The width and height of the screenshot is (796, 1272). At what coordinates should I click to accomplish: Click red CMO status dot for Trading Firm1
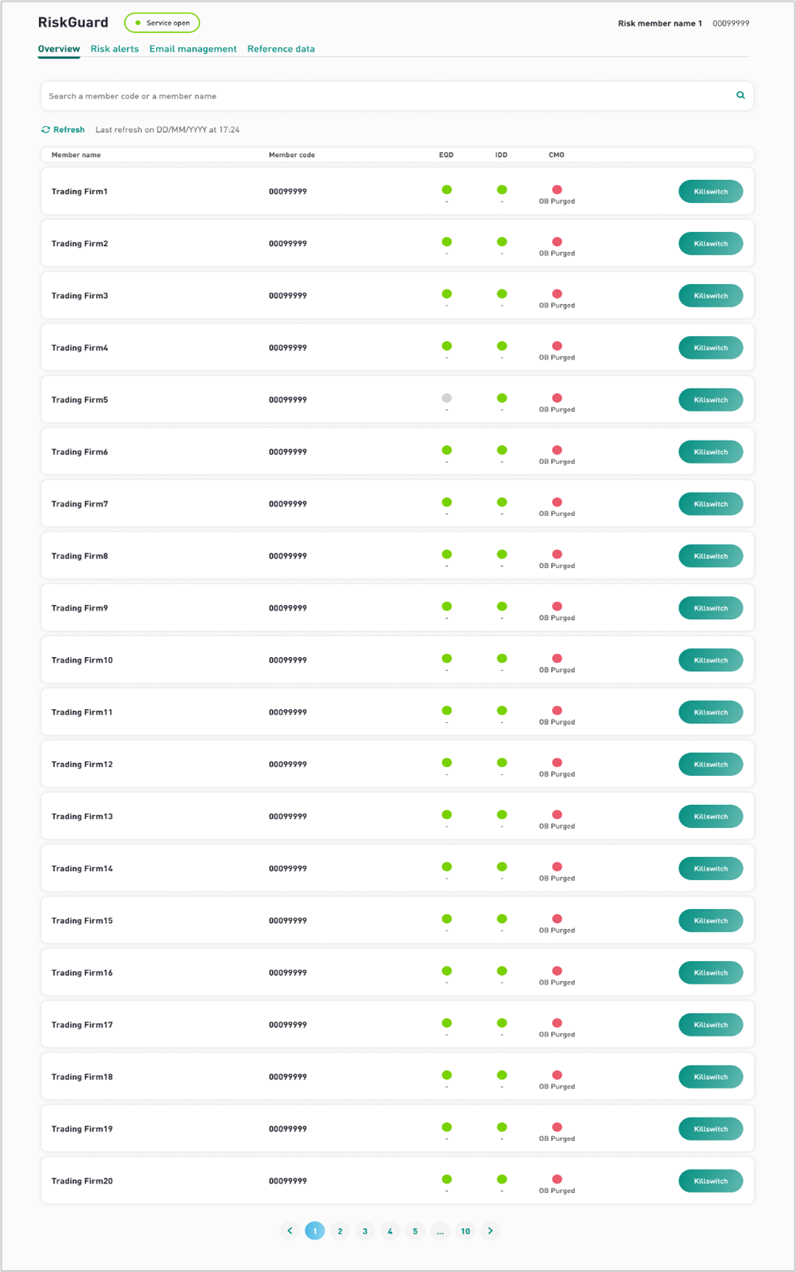[557, 190]
